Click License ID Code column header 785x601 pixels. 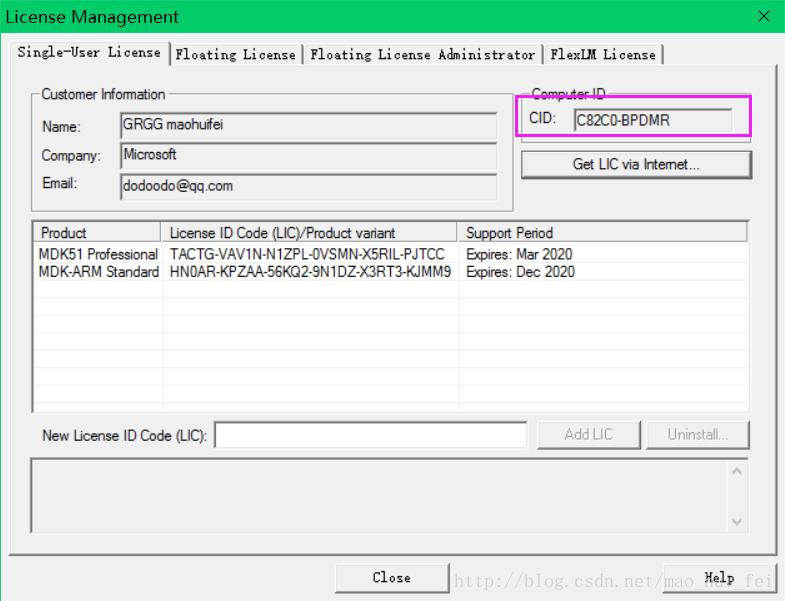(x=309, y=233)
